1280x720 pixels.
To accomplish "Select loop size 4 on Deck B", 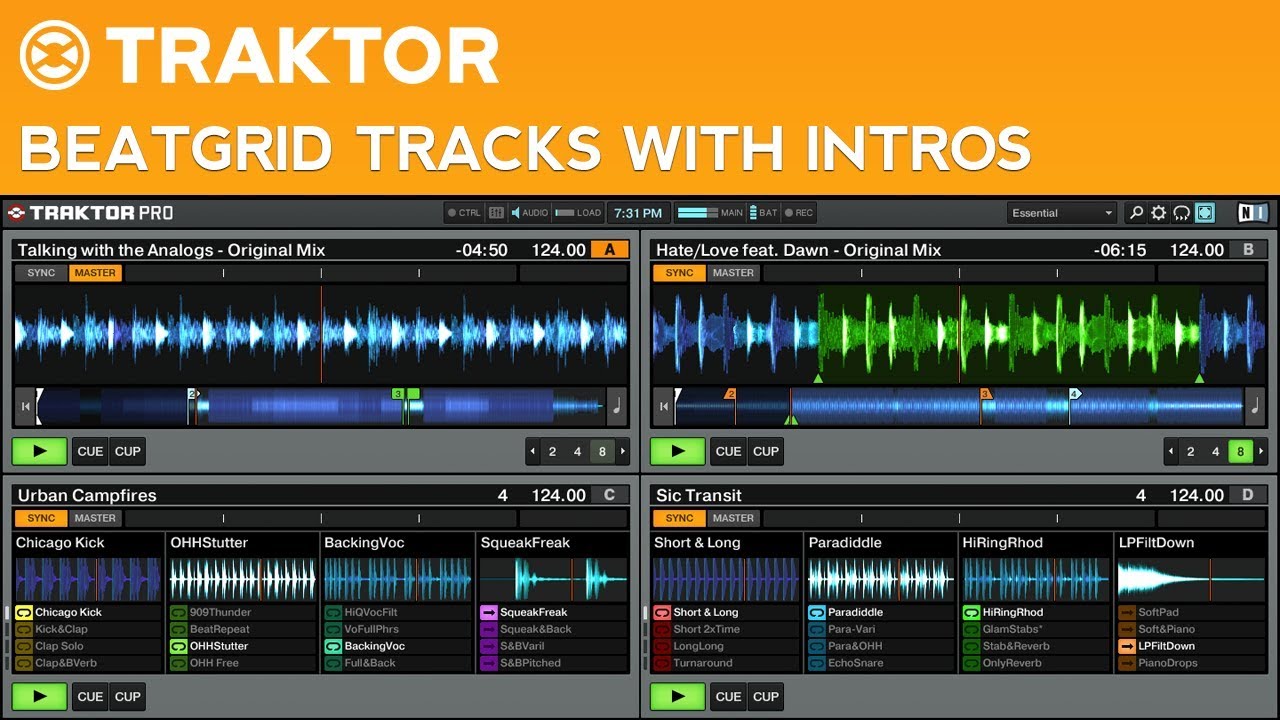I will click(1215, 452).
